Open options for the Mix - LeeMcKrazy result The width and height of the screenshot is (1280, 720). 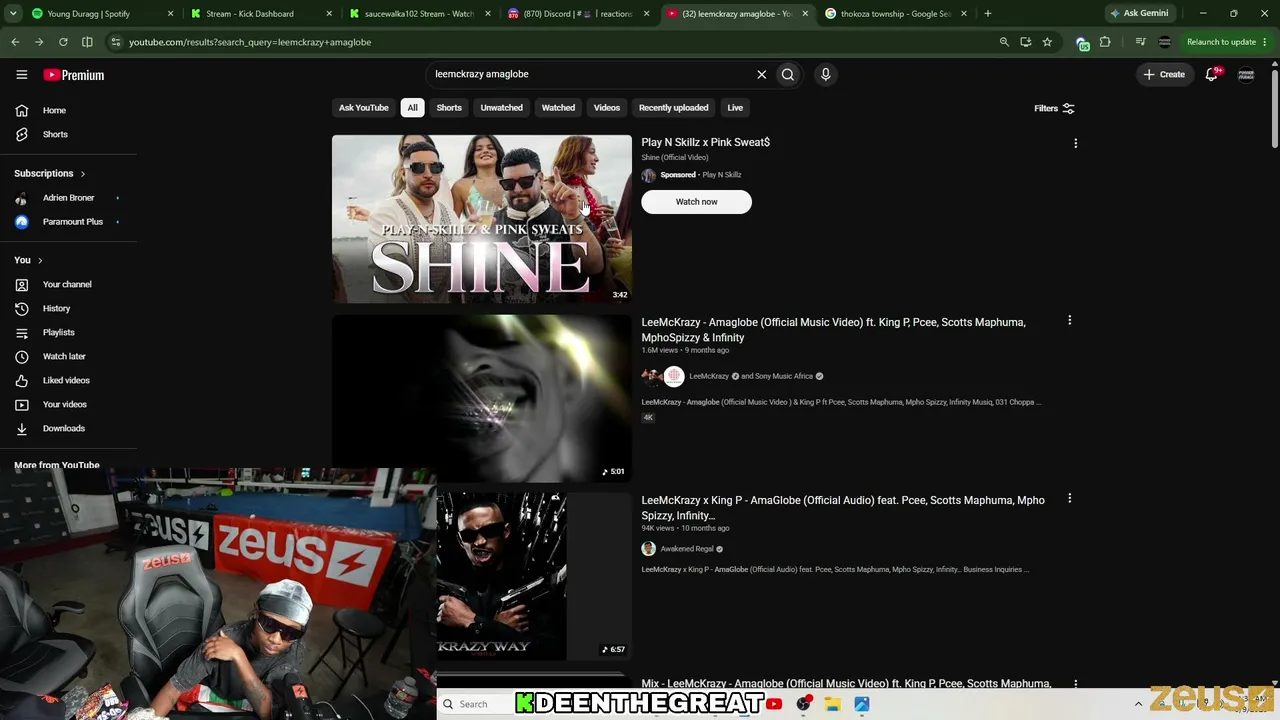point(1075,685)
